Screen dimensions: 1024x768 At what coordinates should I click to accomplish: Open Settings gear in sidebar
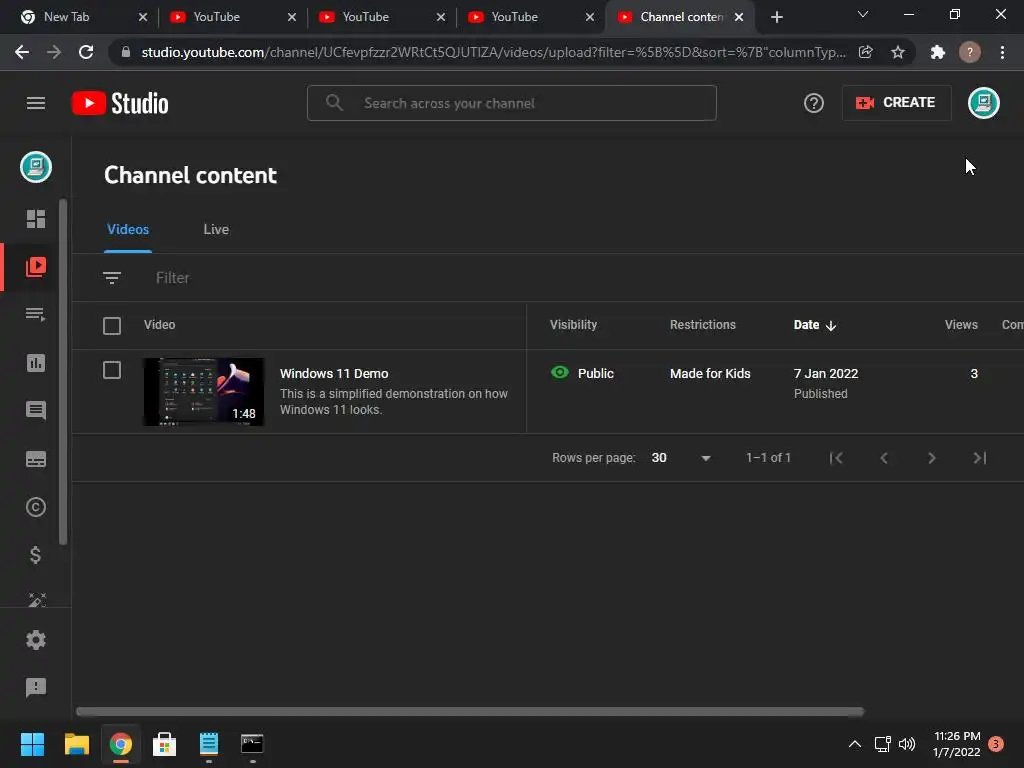click(x=36, y=640)
